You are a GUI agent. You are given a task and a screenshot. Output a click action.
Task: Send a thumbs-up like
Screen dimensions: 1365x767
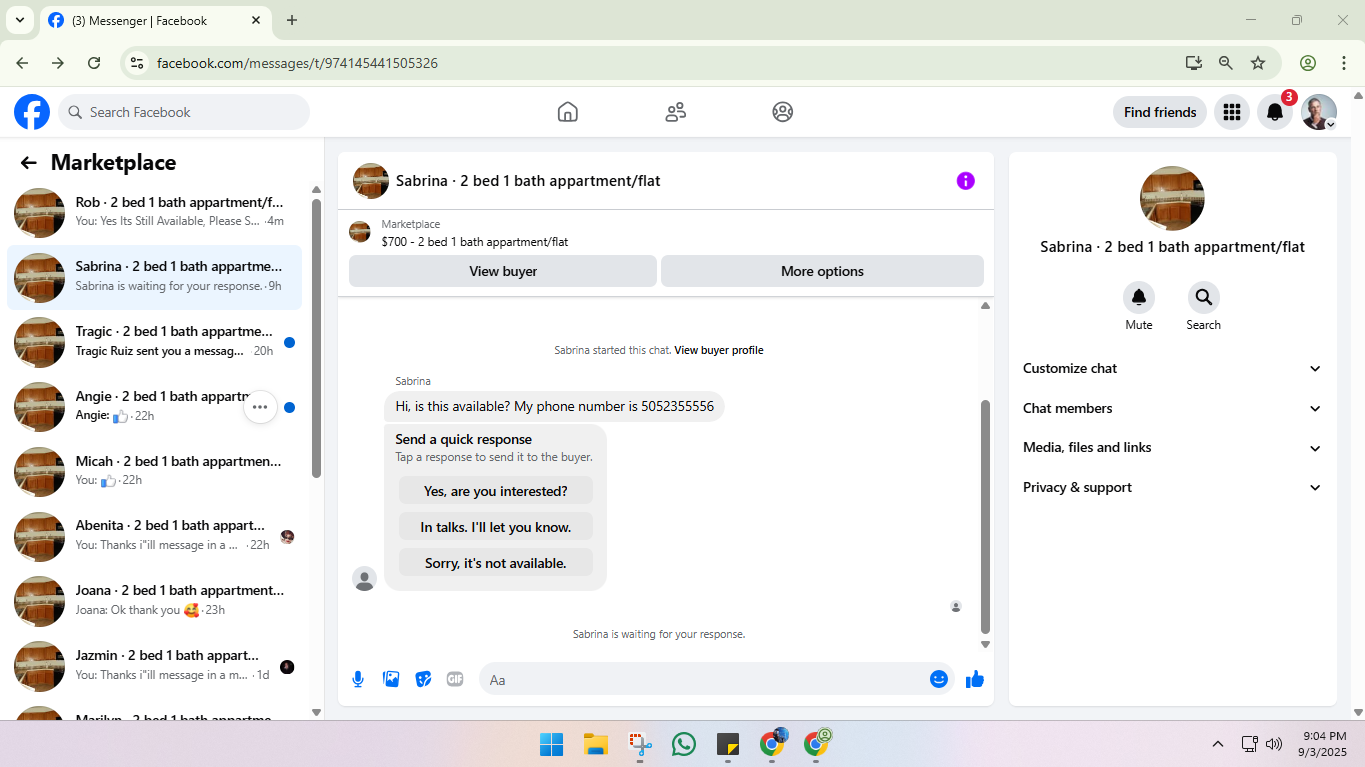coord(975,679)
